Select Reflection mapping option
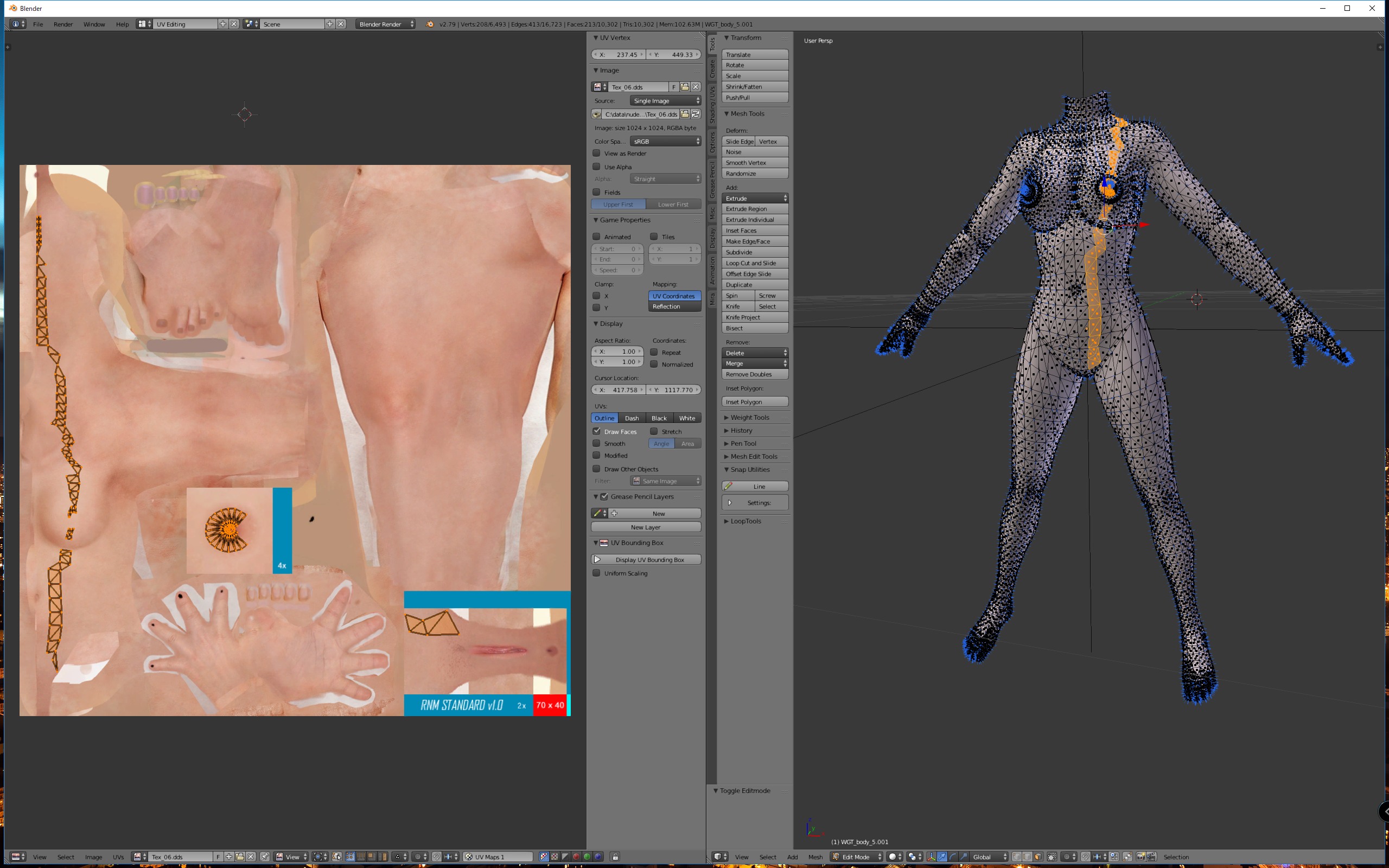The image size is (1389, 868). pyautogui.click(x=674, y=307)
